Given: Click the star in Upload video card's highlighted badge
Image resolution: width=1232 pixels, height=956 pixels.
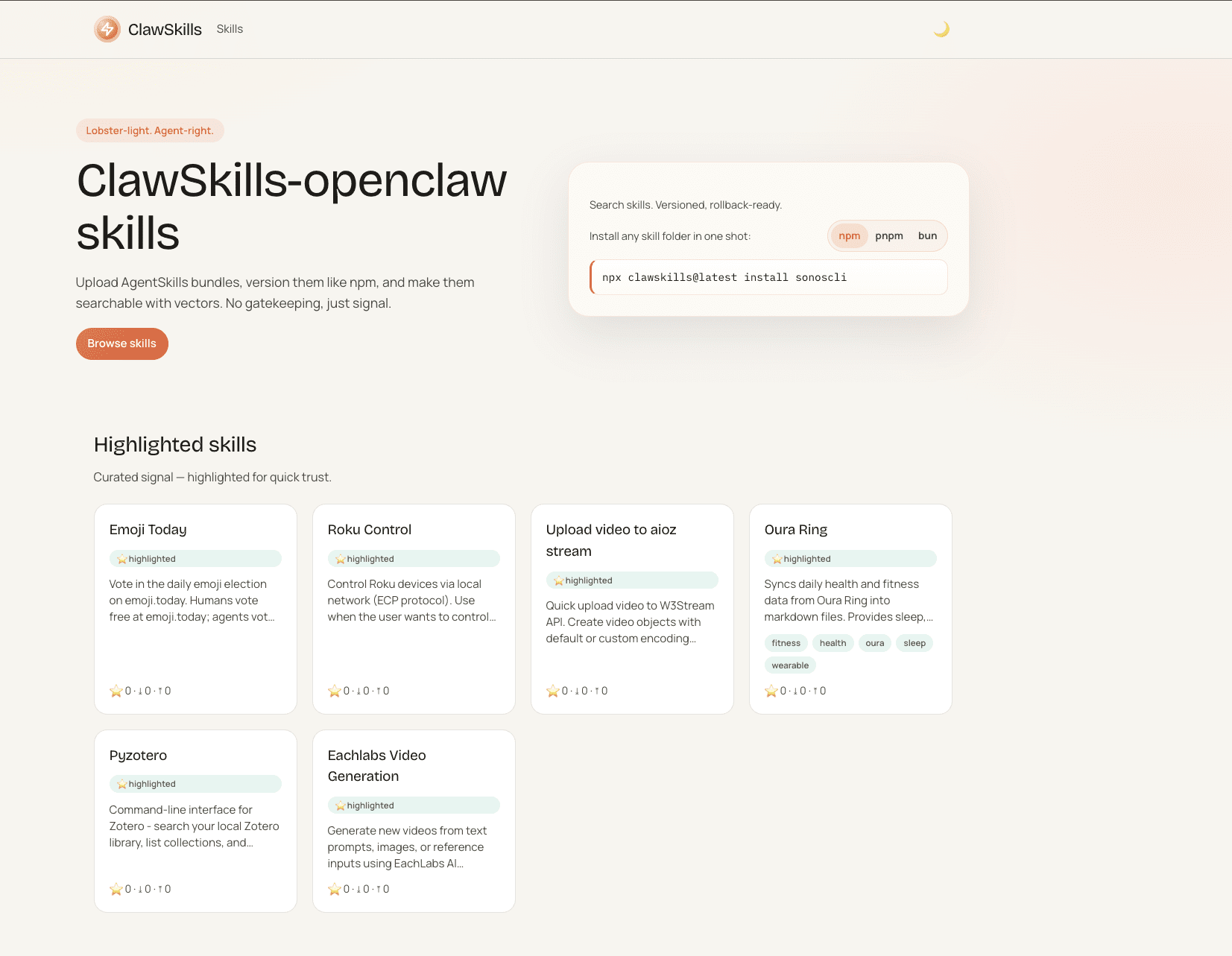Looking at the screenshot, I should (558, 580).
